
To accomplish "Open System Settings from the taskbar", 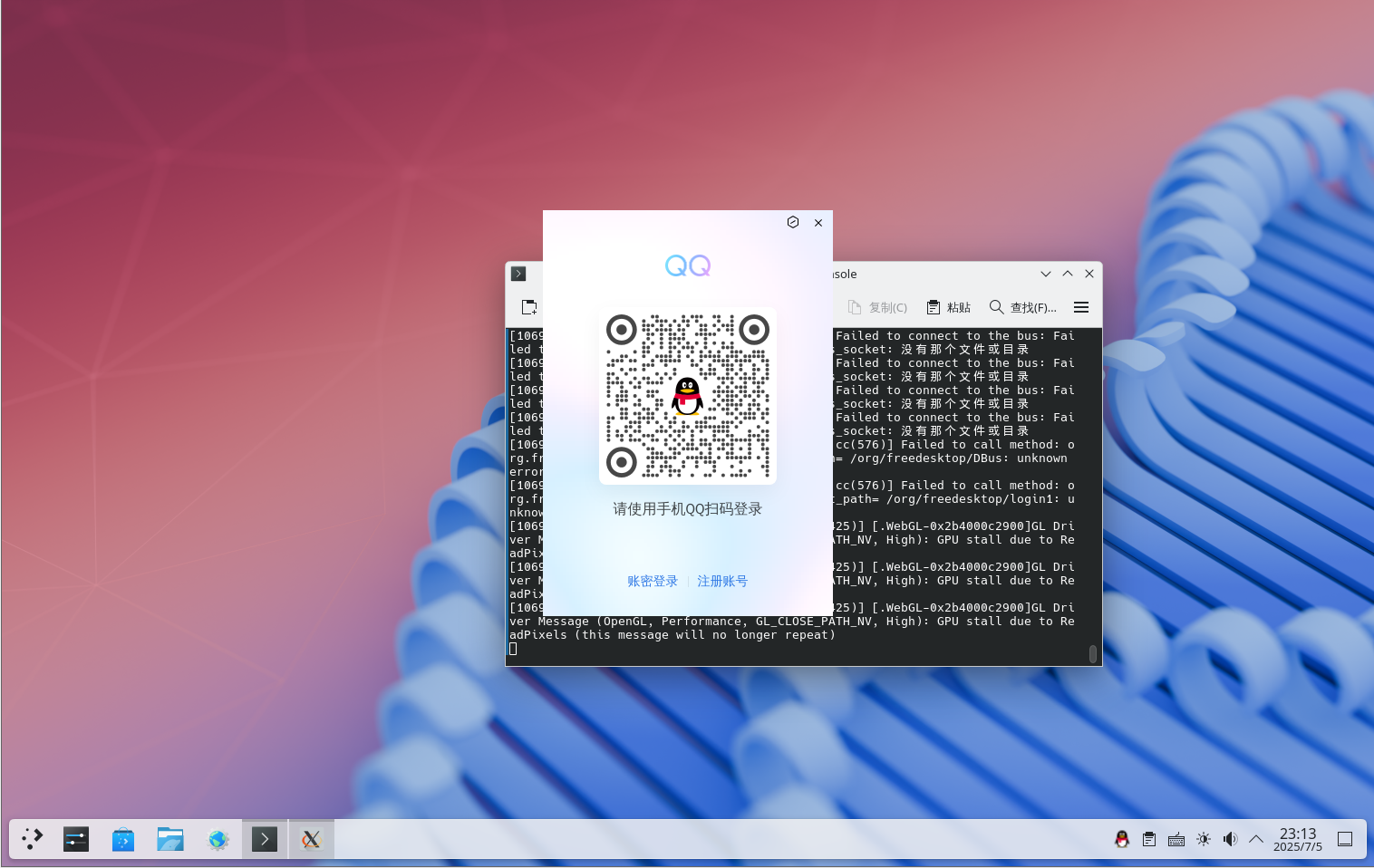I will point(76,839).
